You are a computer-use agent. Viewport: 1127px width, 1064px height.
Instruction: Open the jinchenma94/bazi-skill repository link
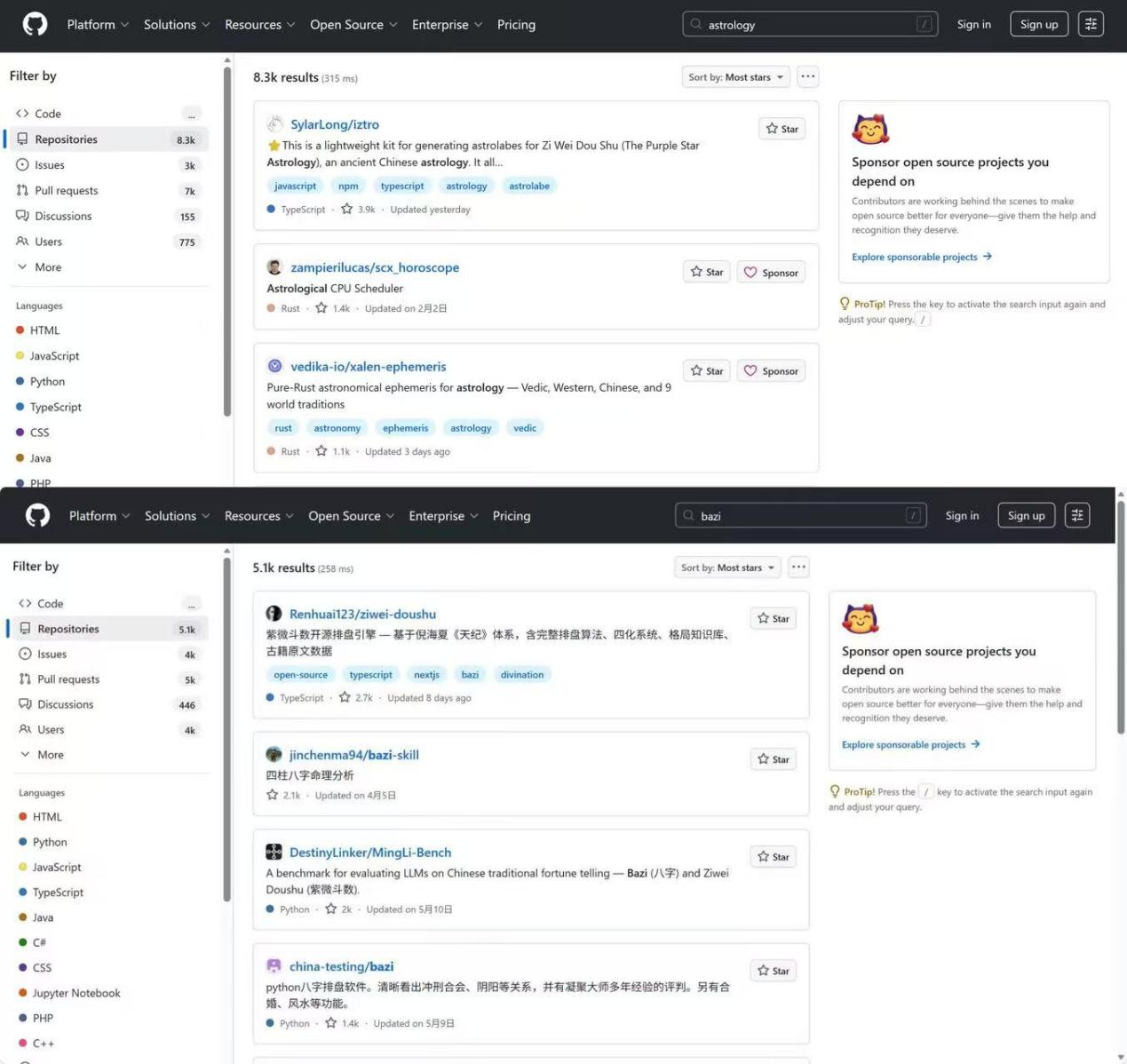tap(353, 755)
